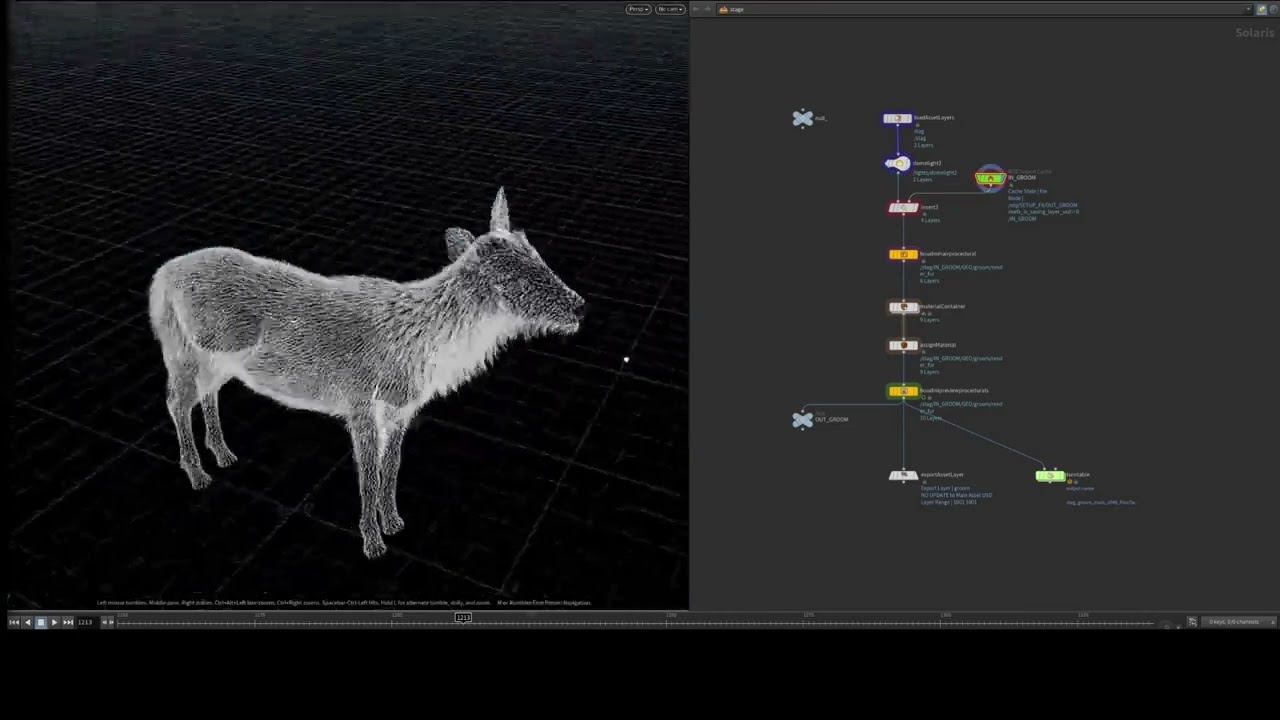Screen dimensions: 1280x720
Task: Select the houdinihairprocedural node
Action: tap(903, 255)
